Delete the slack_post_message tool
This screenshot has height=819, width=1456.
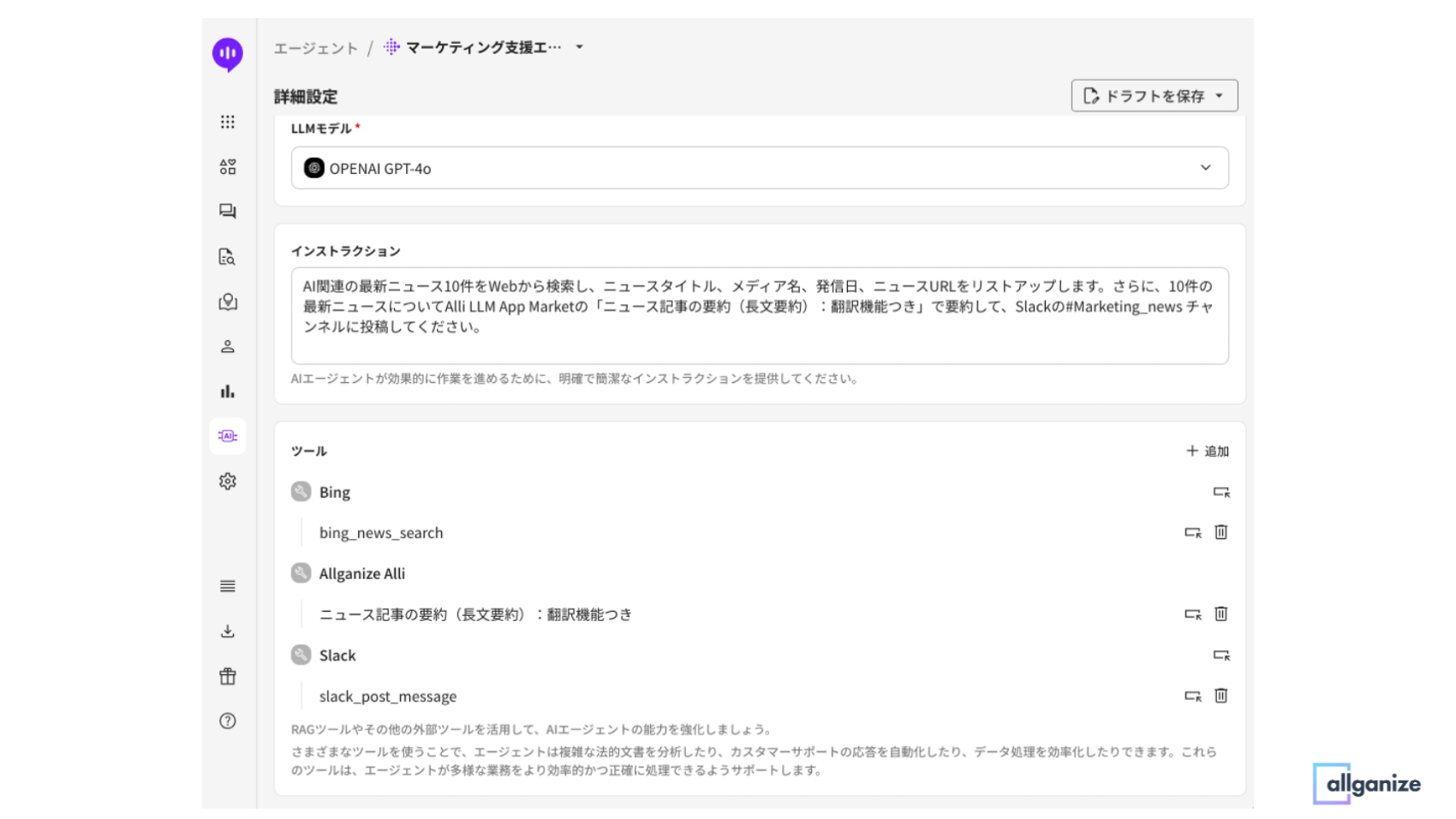pos(1221,696)
